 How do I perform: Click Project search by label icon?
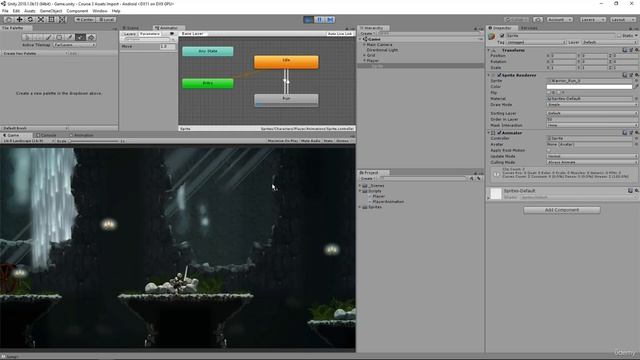479,178
